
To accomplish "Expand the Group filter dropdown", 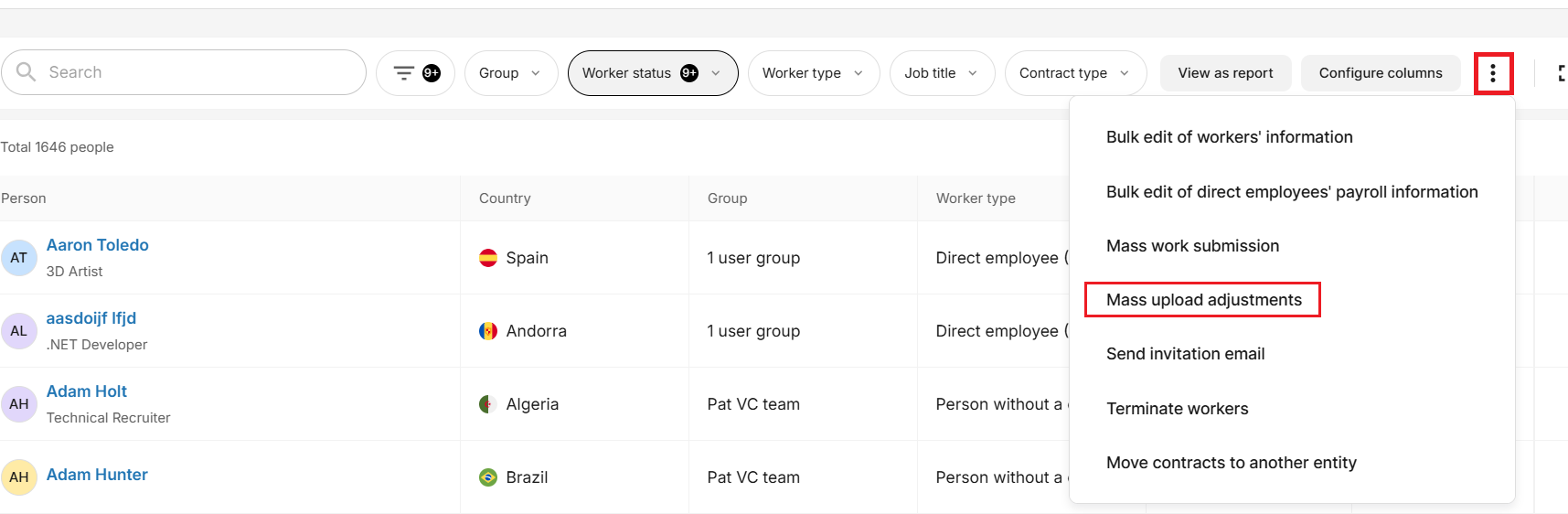I will [511, 73].
